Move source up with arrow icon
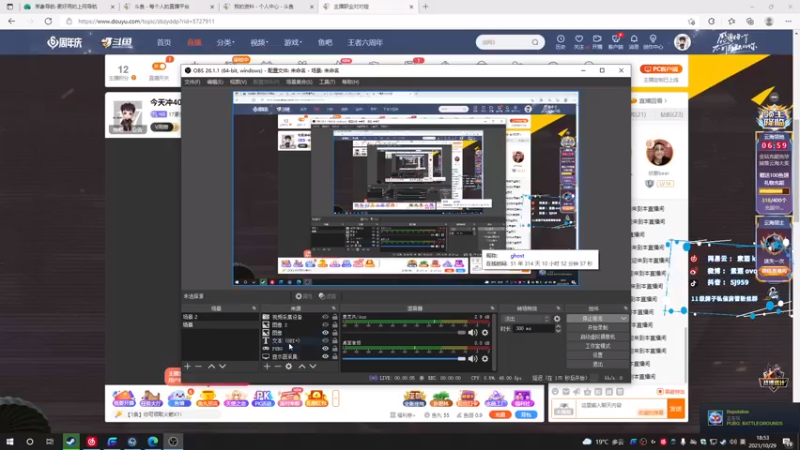 [302, 366]
